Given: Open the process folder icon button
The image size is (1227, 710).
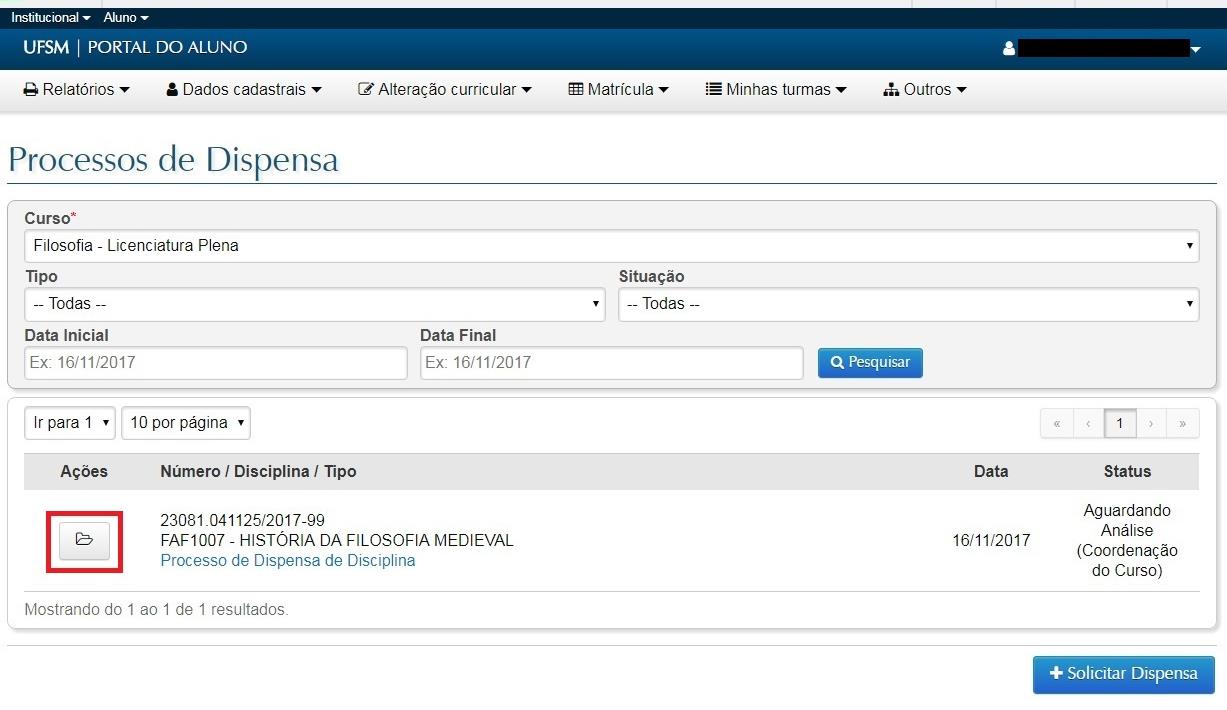Looking at the screenshot, I should click(84, 540).
